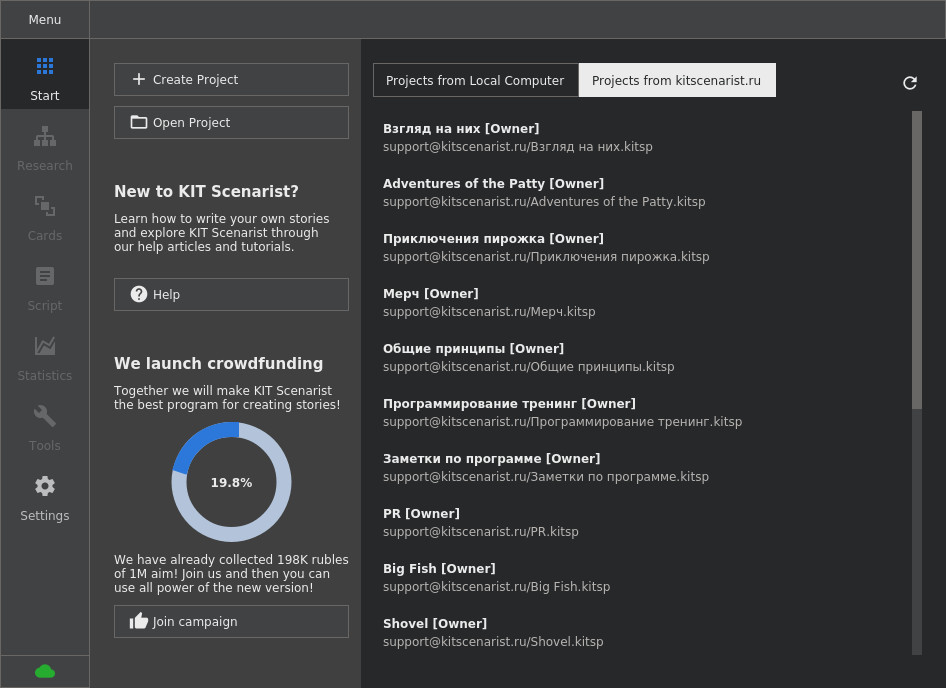Viewport: 946px width, 688px height.
Task: Click path support@kitscenarist.ru/PR.kitsp
Action: (481, 532)
